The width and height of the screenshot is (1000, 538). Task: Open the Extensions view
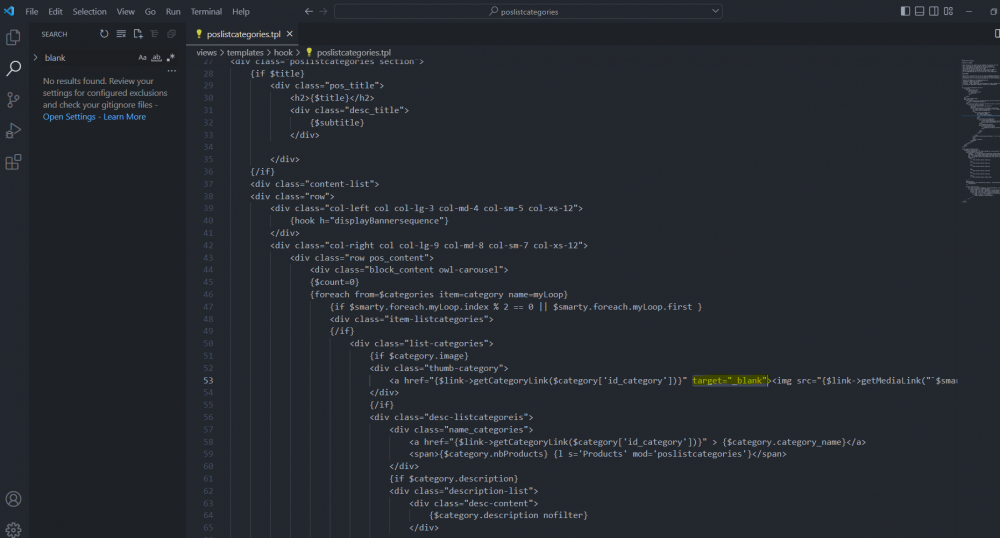14,162
